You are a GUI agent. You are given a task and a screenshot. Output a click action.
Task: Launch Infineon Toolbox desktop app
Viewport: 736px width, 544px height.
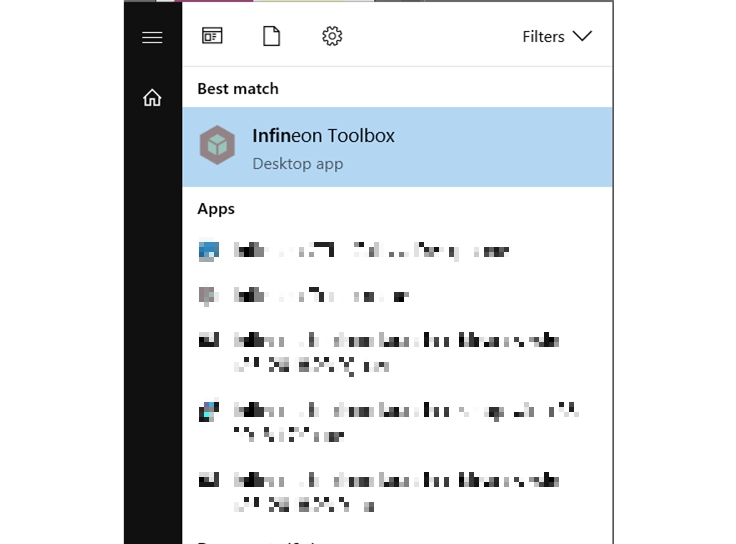pos(397,147)
